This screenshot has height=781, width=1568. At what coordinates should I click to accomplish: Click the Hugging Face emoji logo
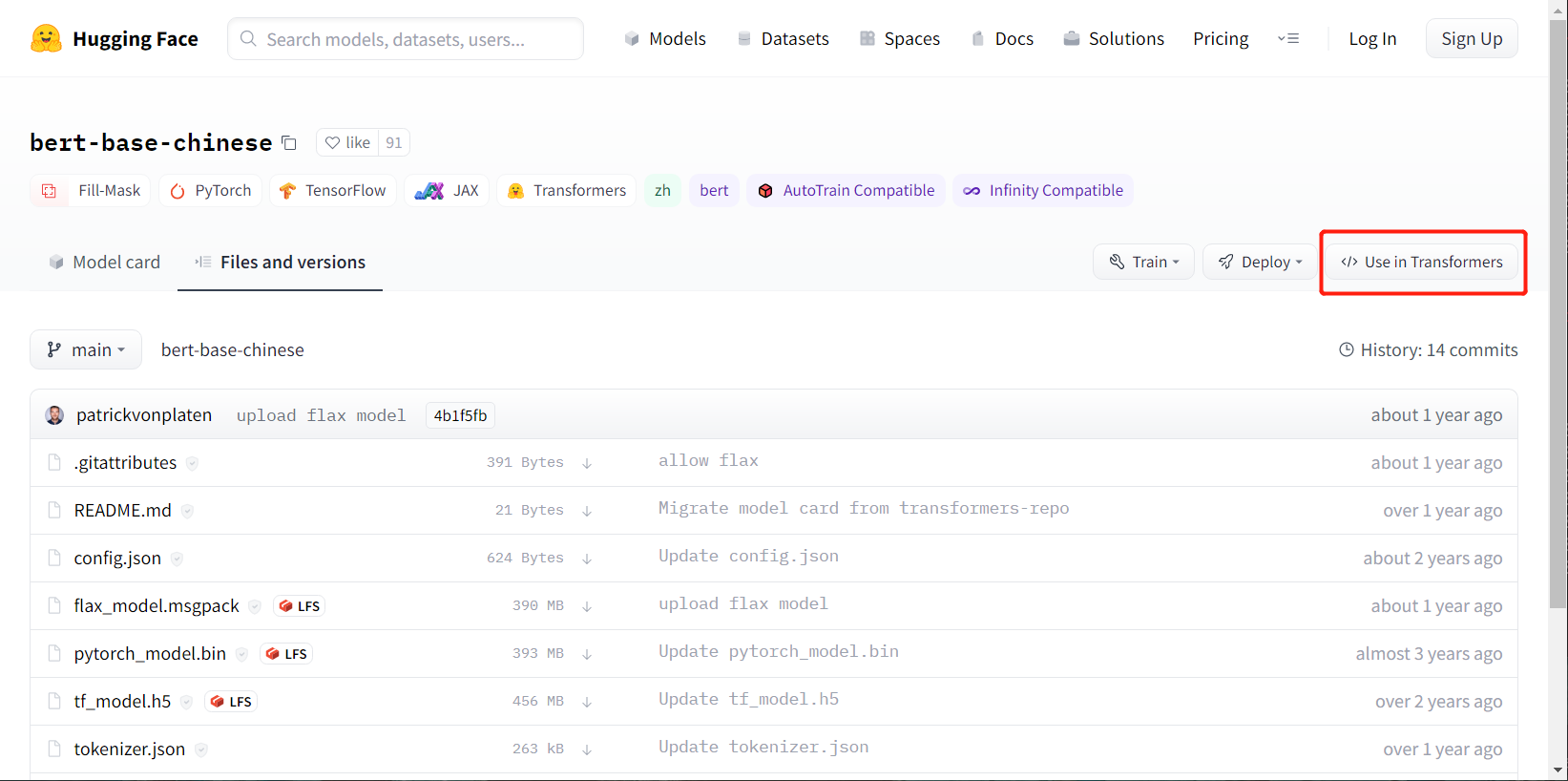click(46, 38)
